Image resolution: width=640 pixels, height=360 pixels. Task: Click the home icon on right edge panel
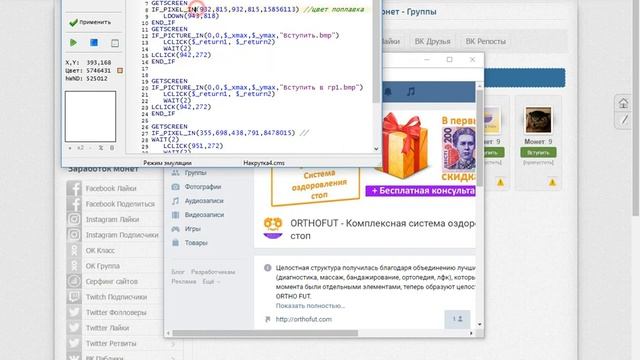[623, 103]
